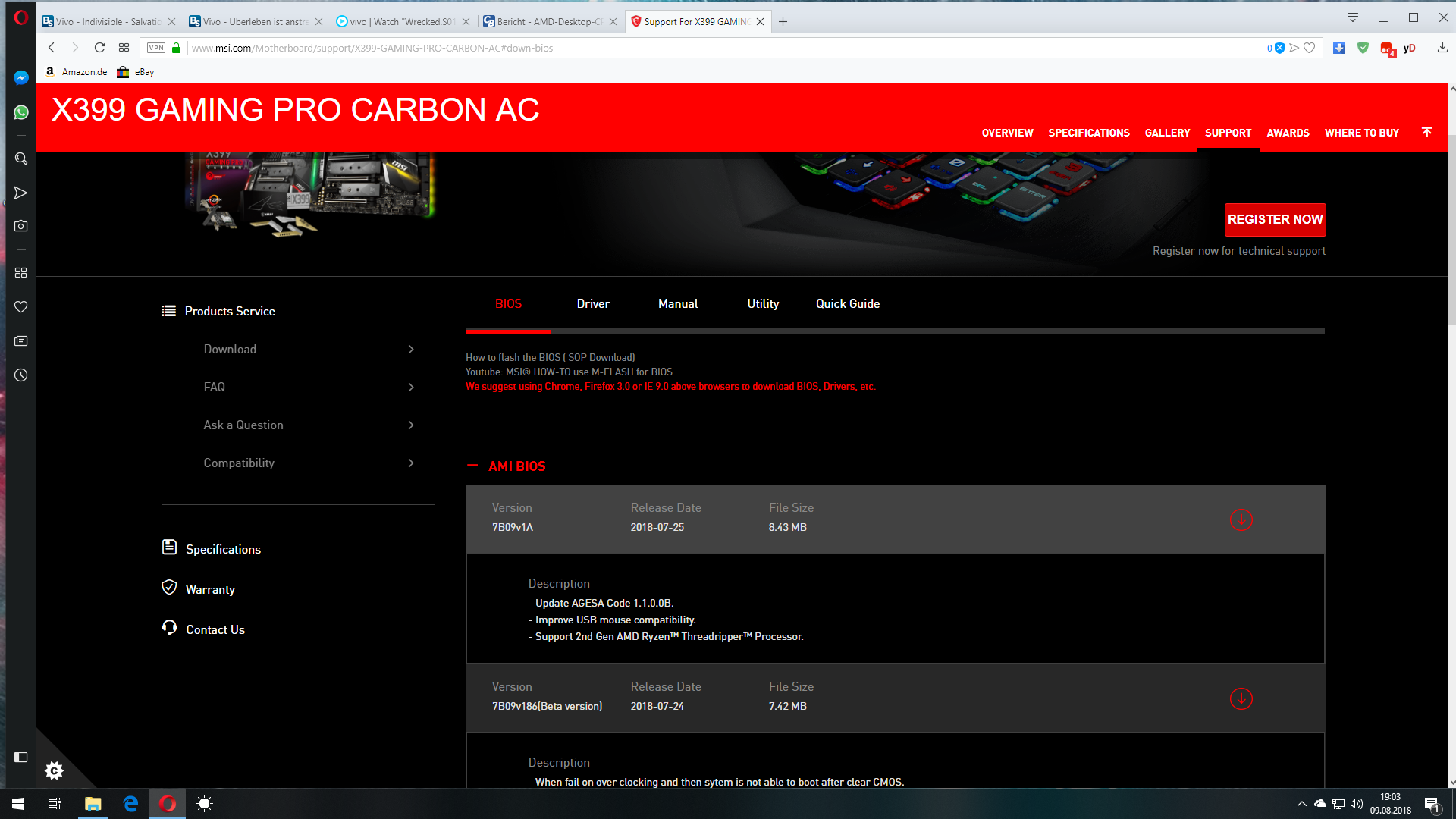Open Messenger in Opera sidebar

coord(20,78)
